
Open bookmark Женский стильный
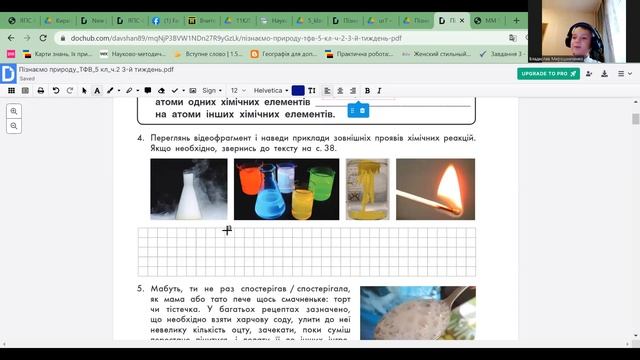[x=436, y=54]
